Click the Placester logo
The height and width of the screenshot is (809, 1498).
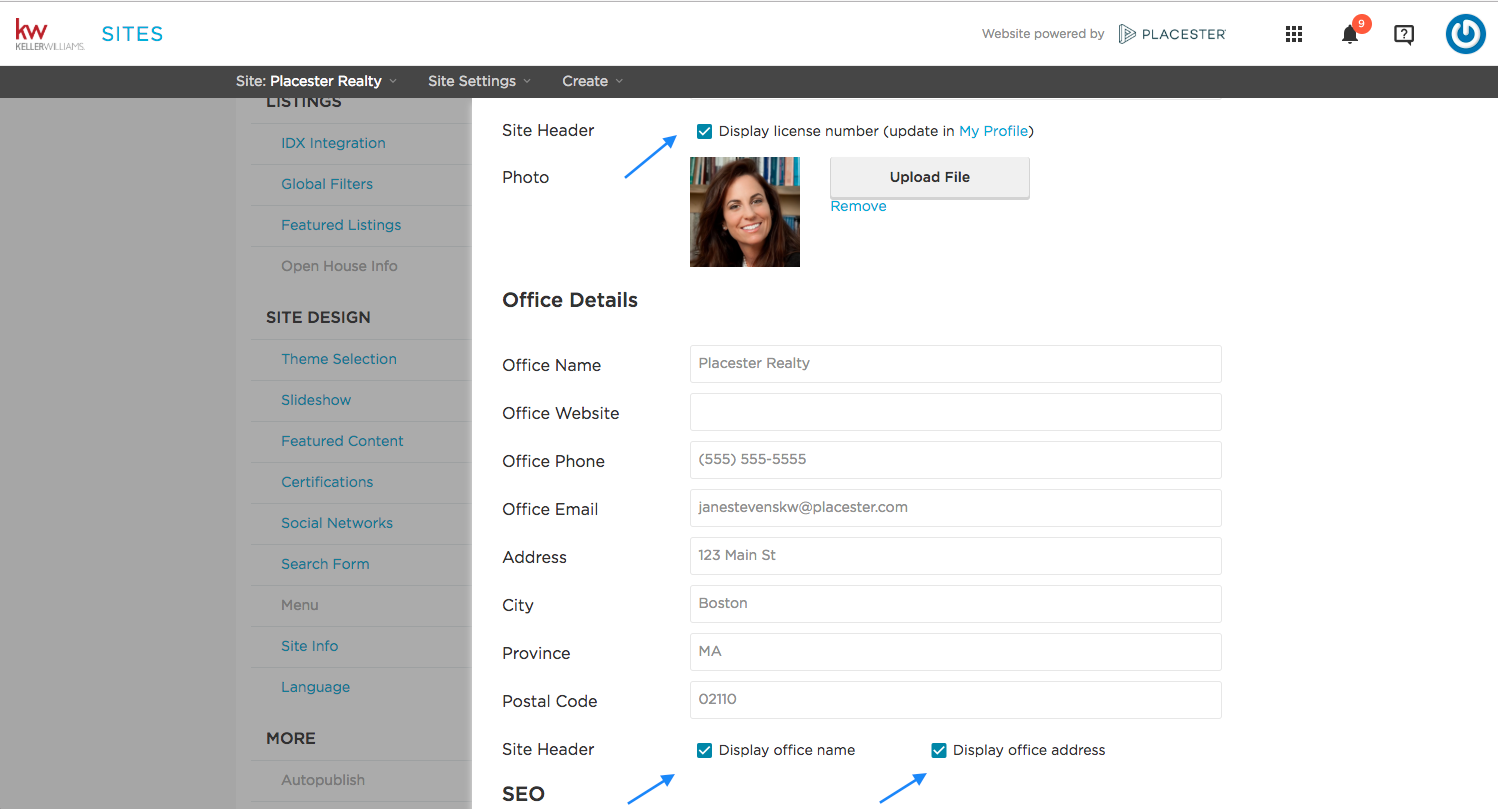coord(1172,34)
